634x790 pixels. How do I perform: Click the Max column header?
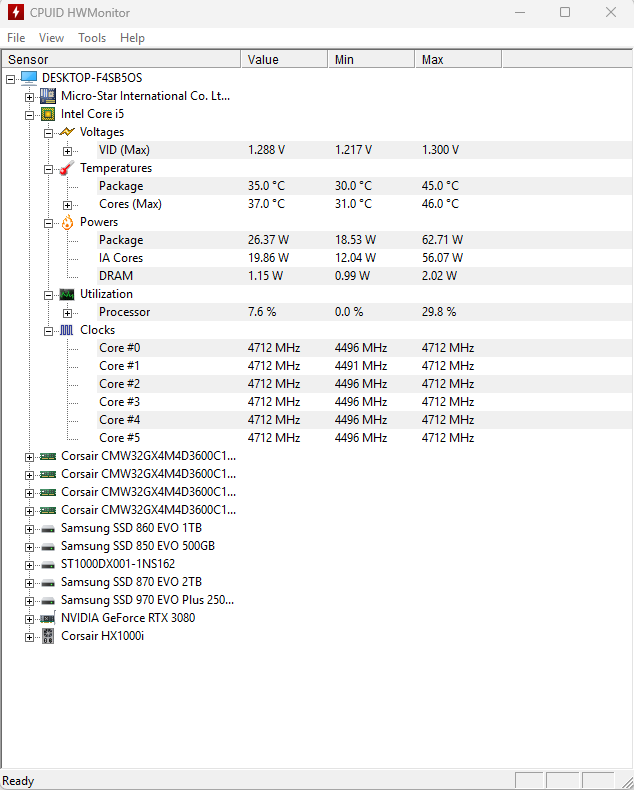click(x=458, y=60)
